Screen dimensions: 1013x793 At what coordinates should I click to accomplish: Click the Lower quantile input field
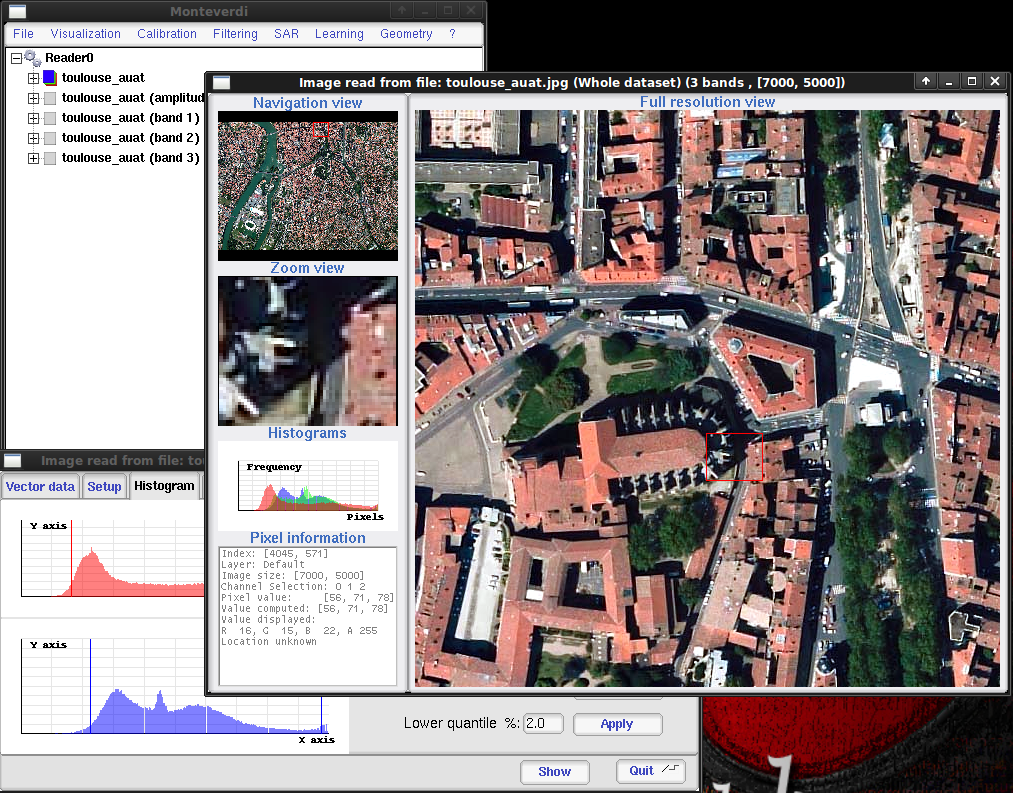(543, 723)
